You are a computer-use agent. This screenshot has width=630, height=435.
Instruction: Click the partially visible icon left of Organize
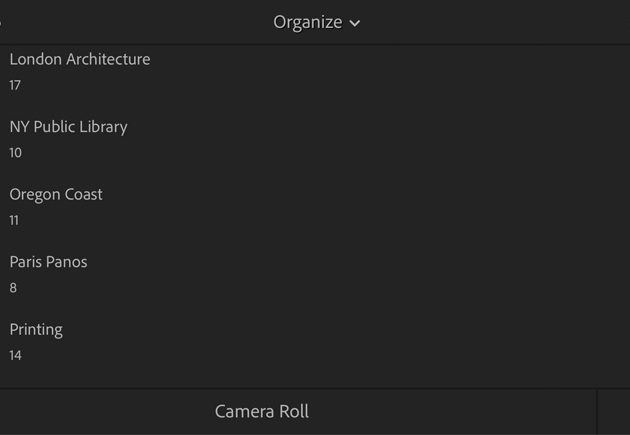point(1,23)
